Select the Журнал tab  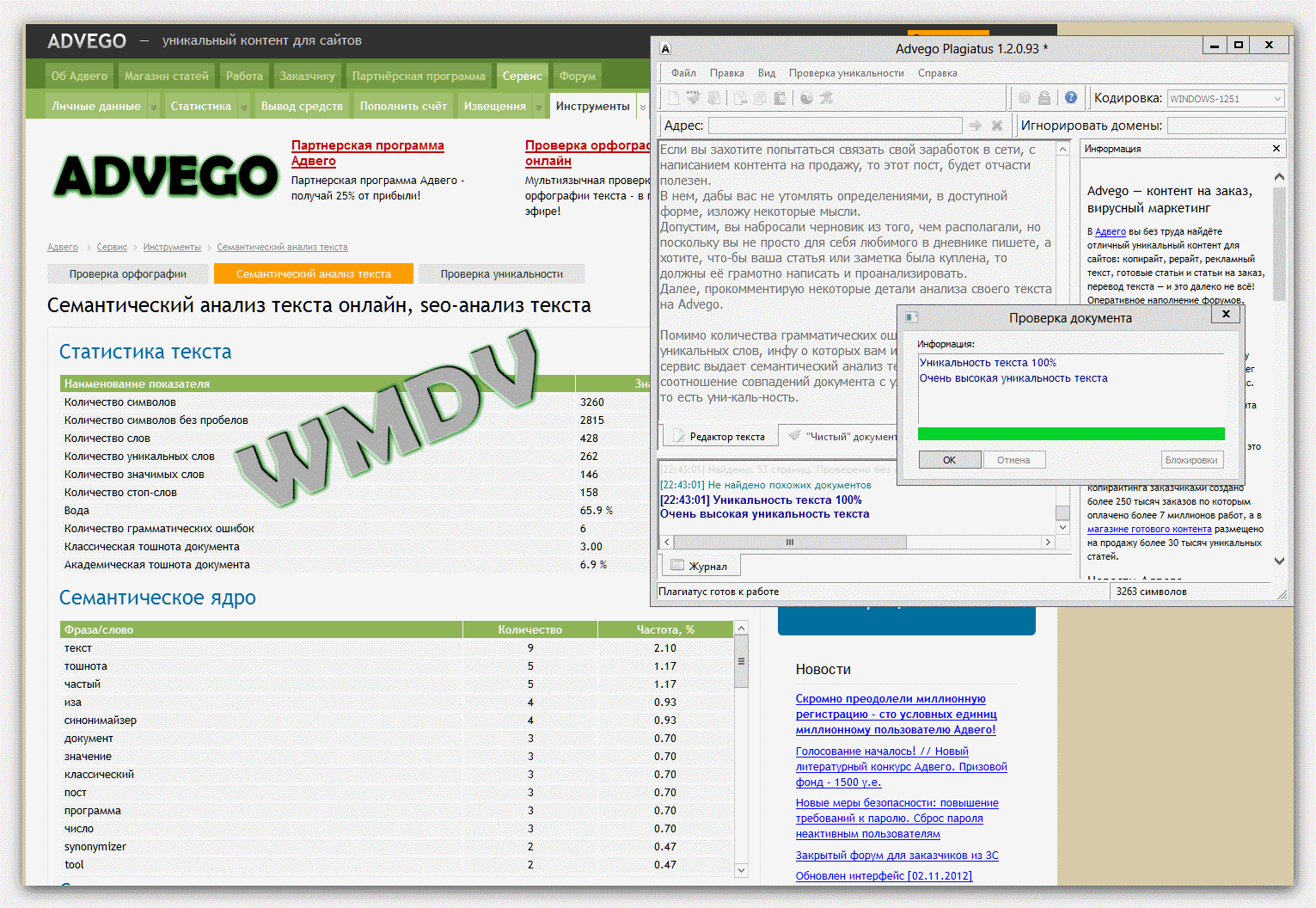pyautogui.click(x=700, y=566)
